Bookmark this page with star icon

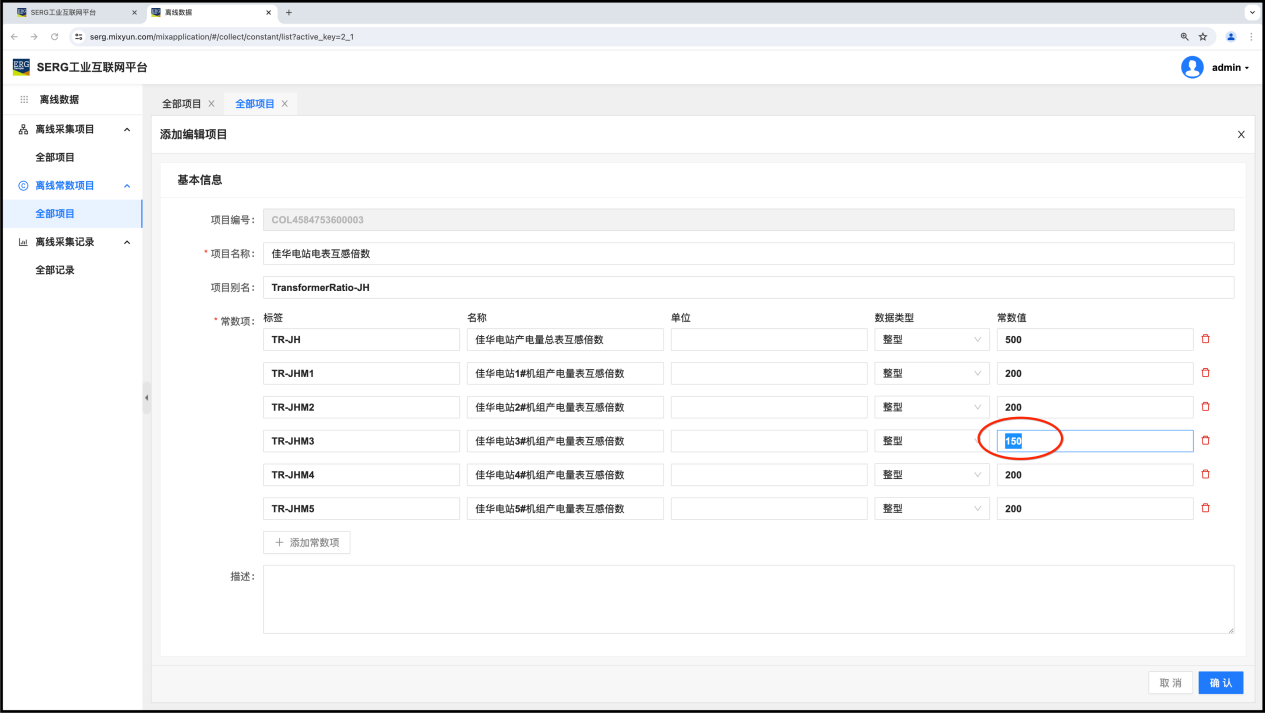(x=1203, y=36)
